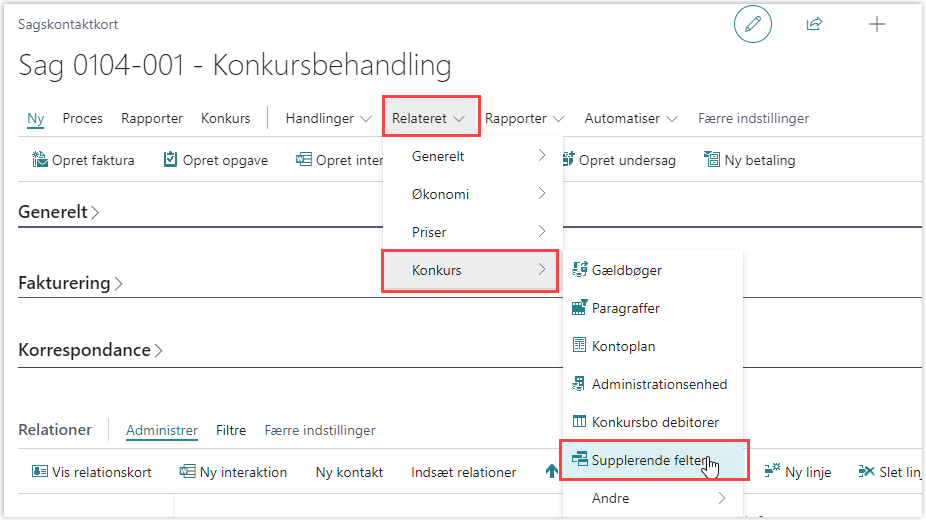The width and height of the screenshot is (926, 521).
Task: Expand the Fakturering section
Action: pos(70,283)
